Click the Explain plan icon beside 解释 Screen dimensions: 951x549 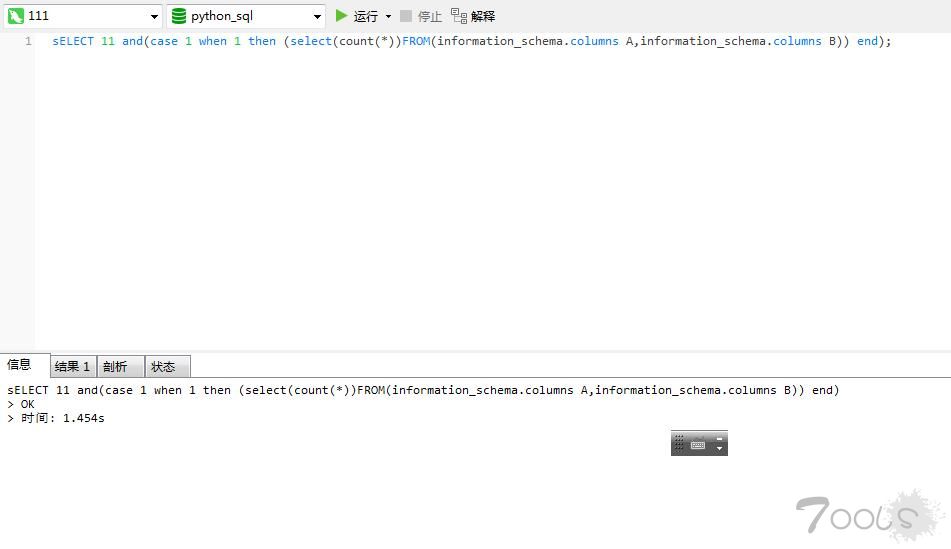[459, 16]
